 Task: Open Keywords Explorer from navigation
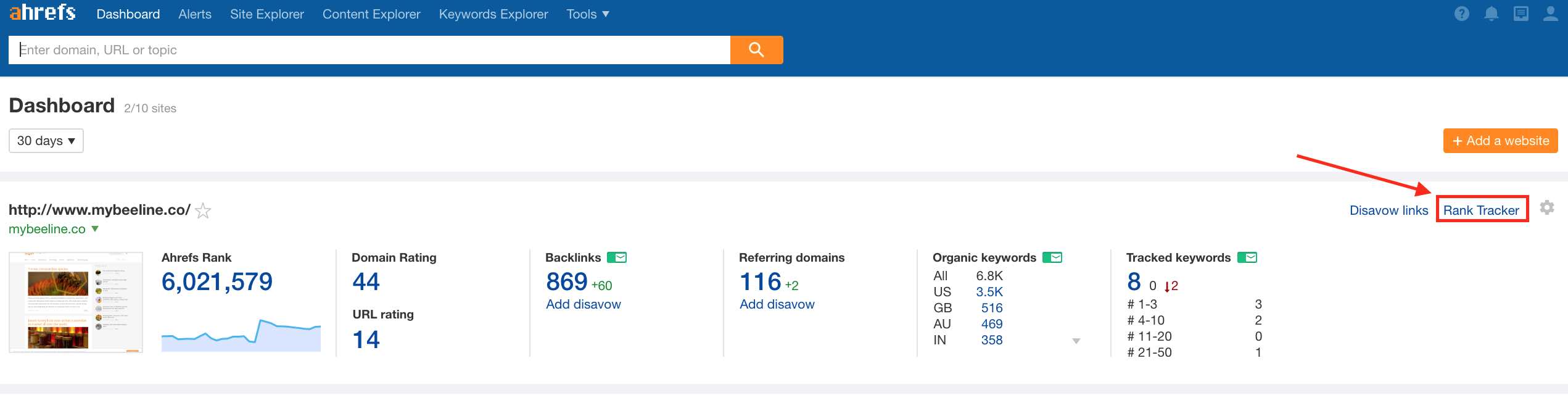pyautogui.click(x=493, y=14)
